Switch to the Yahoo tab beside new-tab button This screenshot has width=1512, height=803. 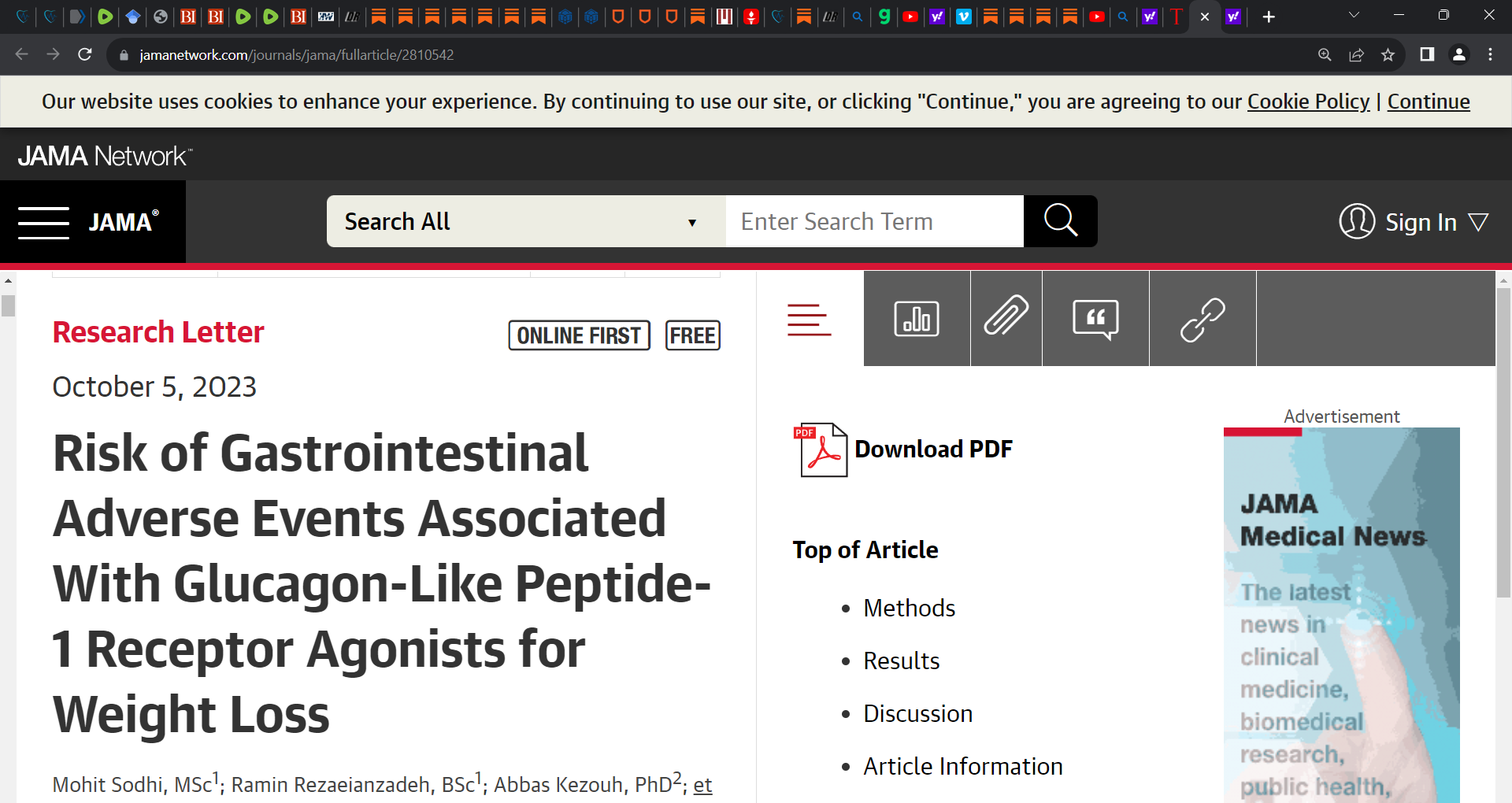(x=1233, y=17)
